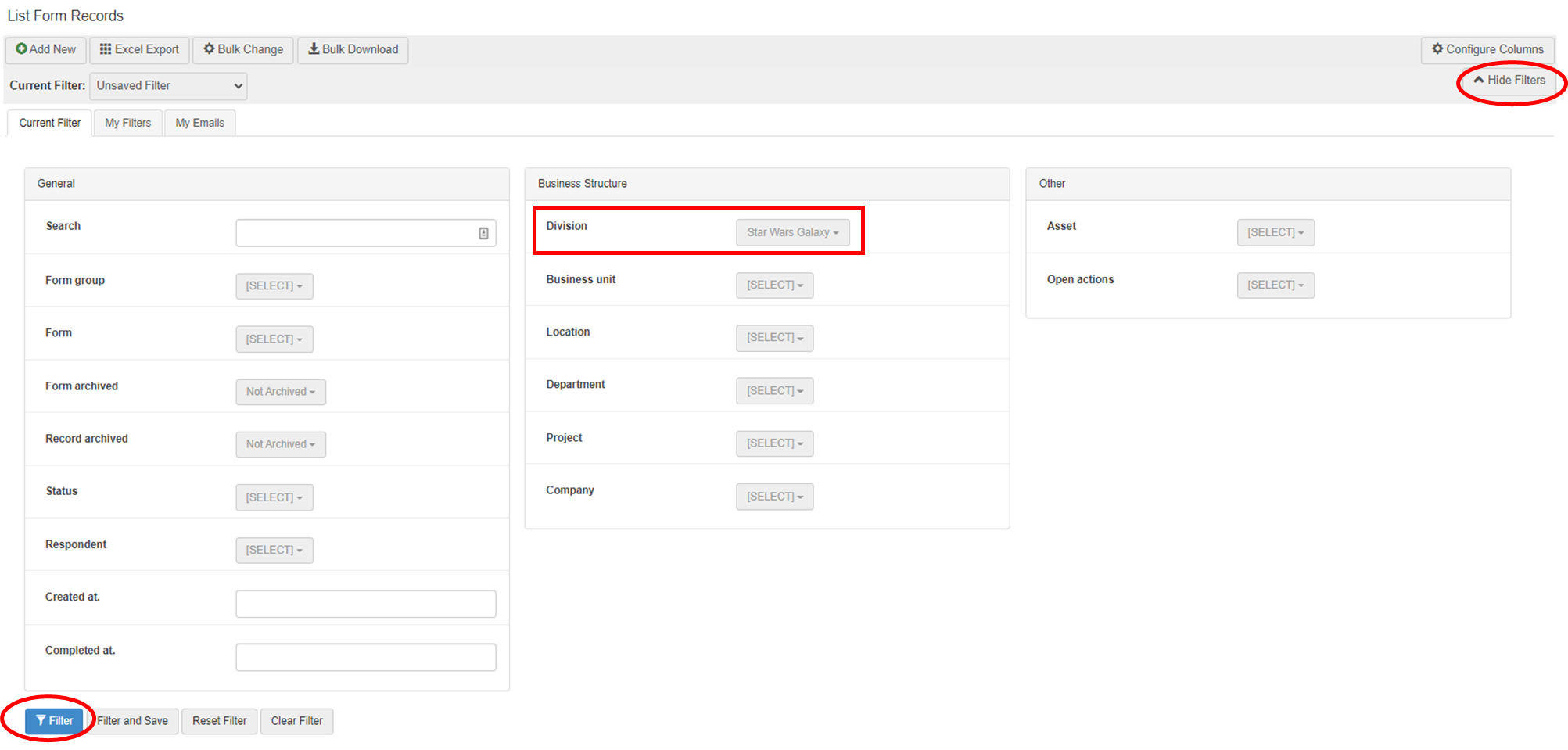Open the Current Filter Unsaved Filter dropdown
Viewport: 1568px width, 750px height.
click(x=168, y=86)
